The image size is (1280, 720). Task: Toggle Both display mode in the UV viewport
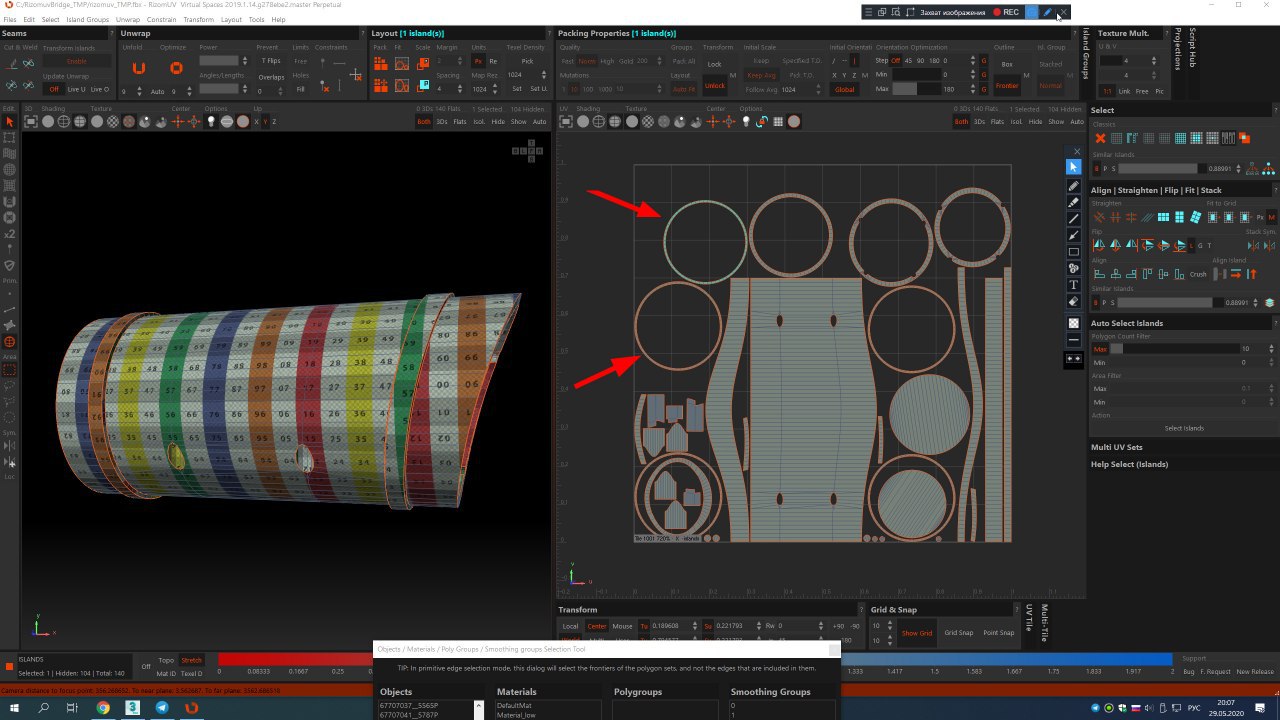pos(961,122)
